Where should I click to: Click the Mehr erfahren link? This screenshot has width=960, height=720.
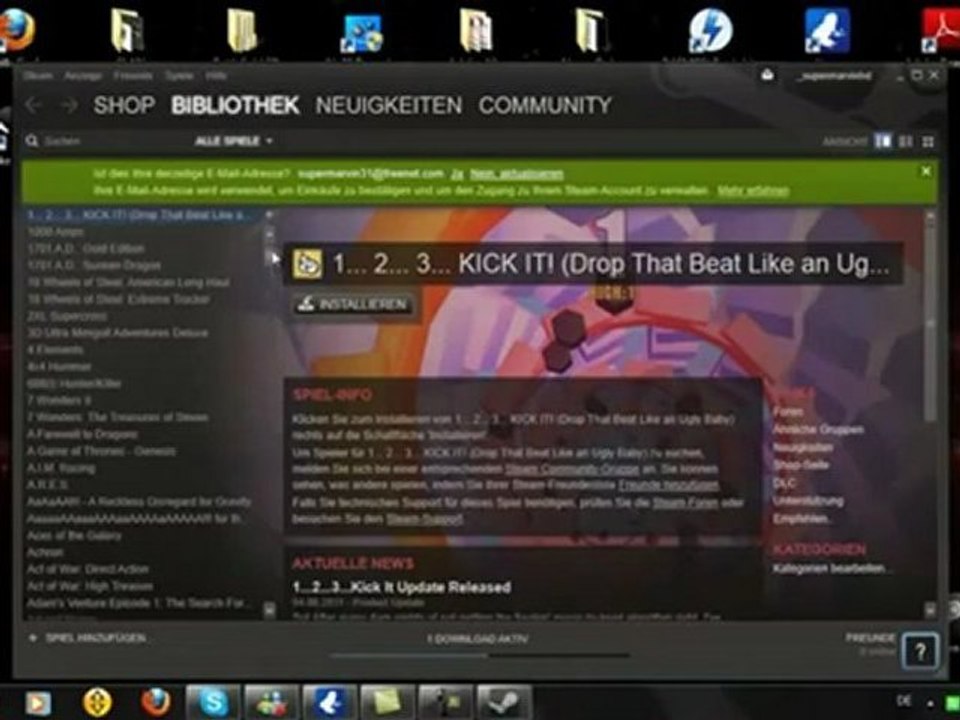(753, 190)
